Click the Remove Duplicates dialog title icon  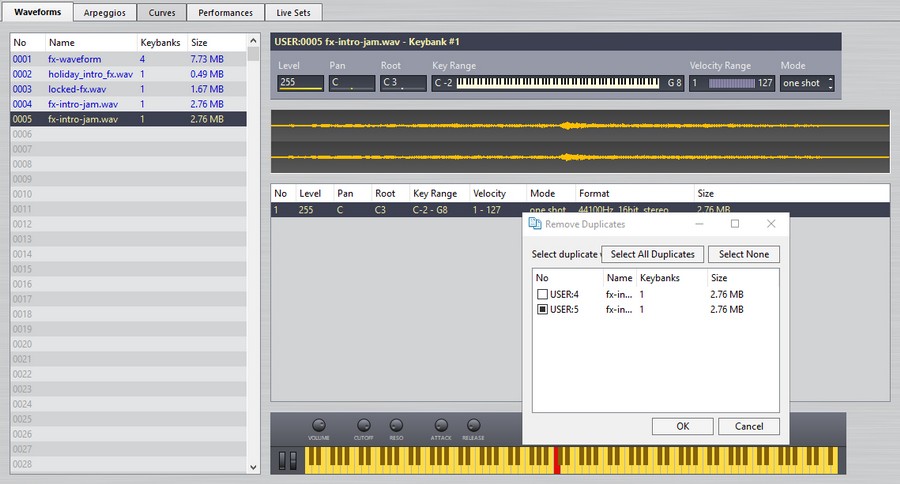click(x=535, y=224)
